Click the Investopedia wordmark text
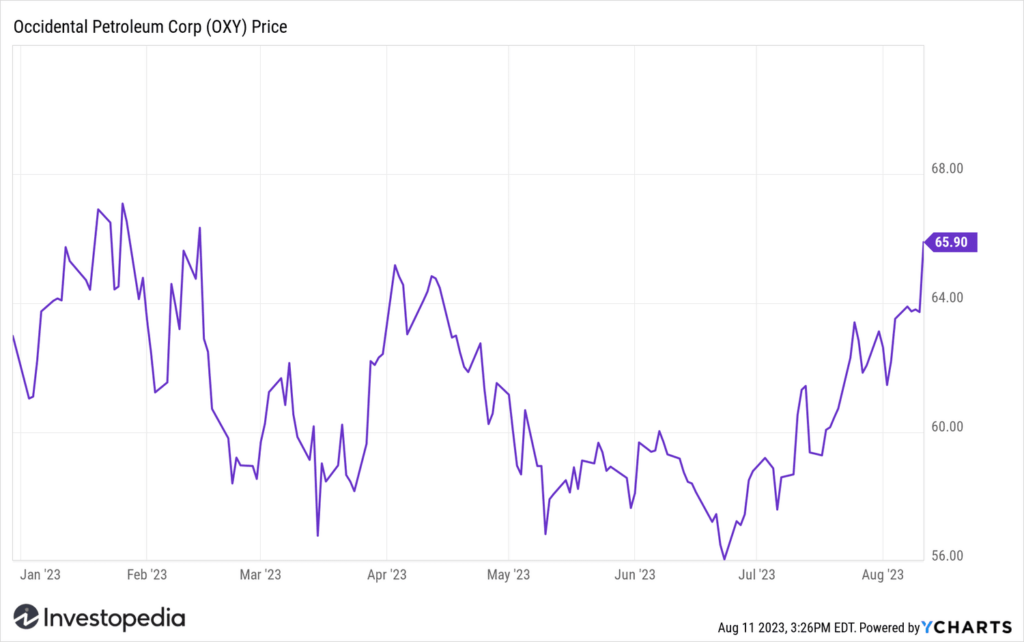The height and width of the screenshot is (642, 1024). (x=114, y=618)
